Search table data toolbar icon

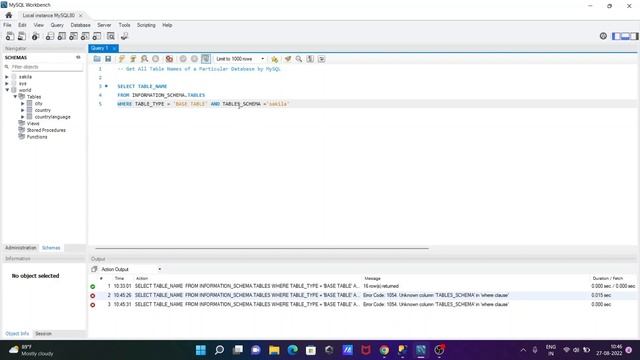(x=111, y=36)
